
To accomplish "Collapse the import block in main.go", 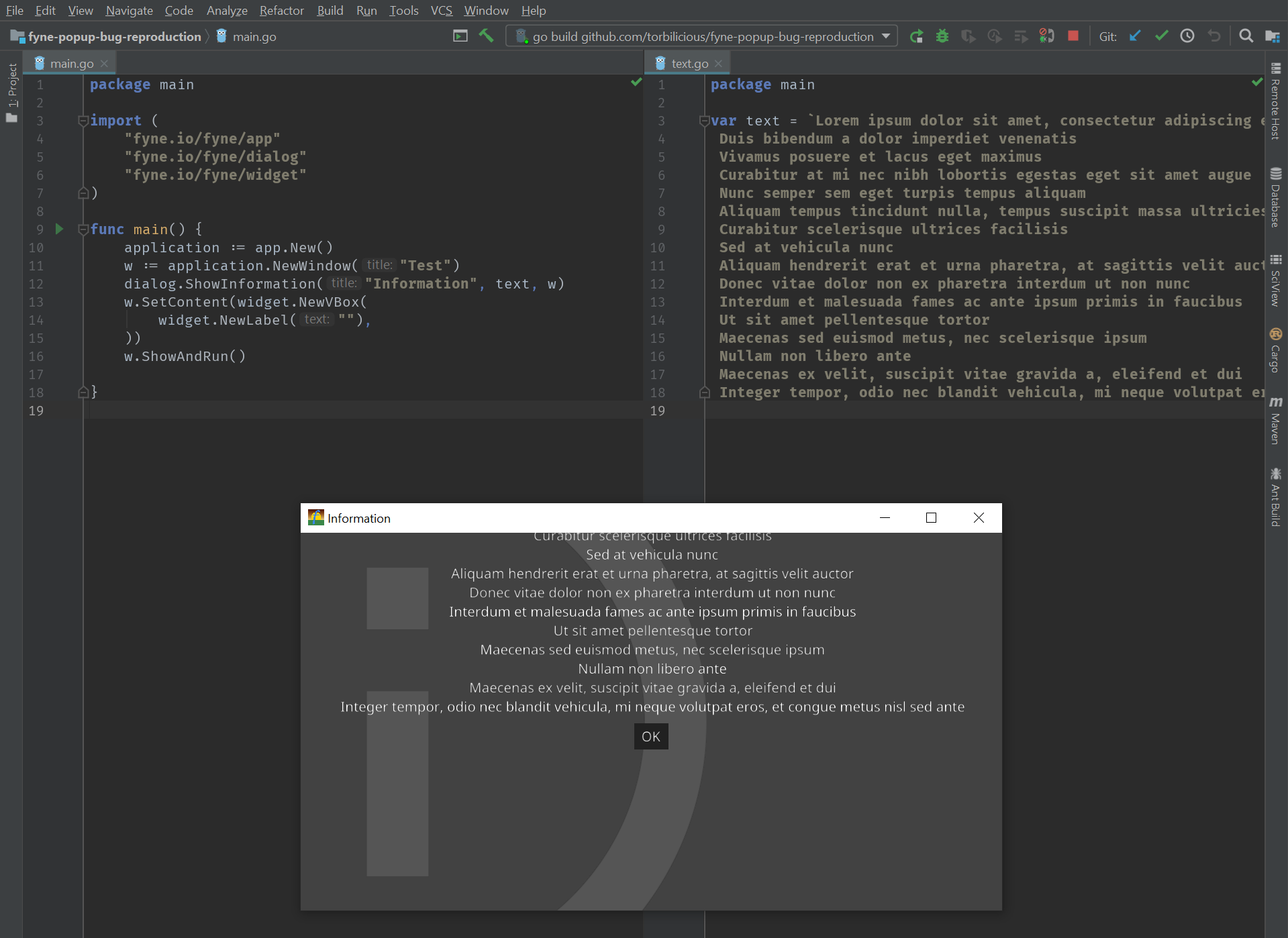I will (83, 120).
